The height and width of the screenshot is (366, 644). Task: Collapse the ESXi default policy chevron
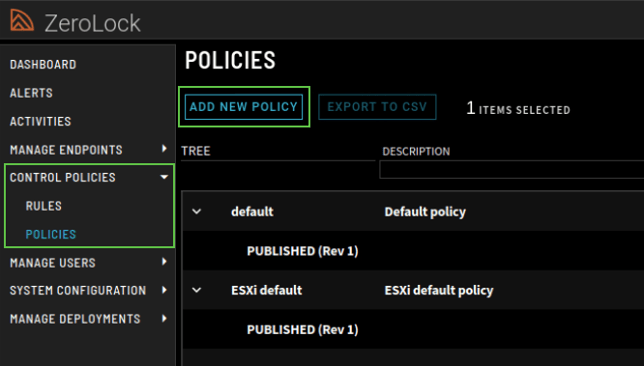[197, 290]
